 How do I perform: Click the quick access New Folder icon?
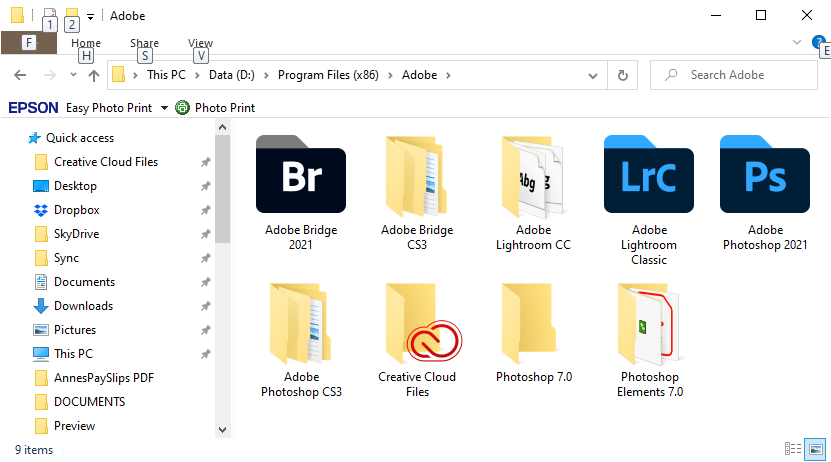tap(72, 15)
